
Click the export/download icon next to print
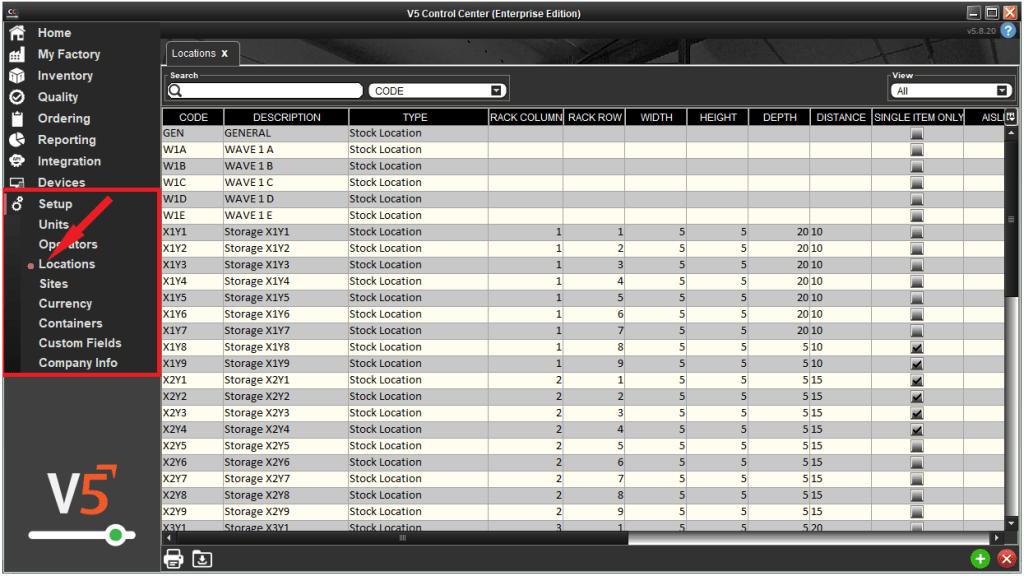click(x=201, y=558)
